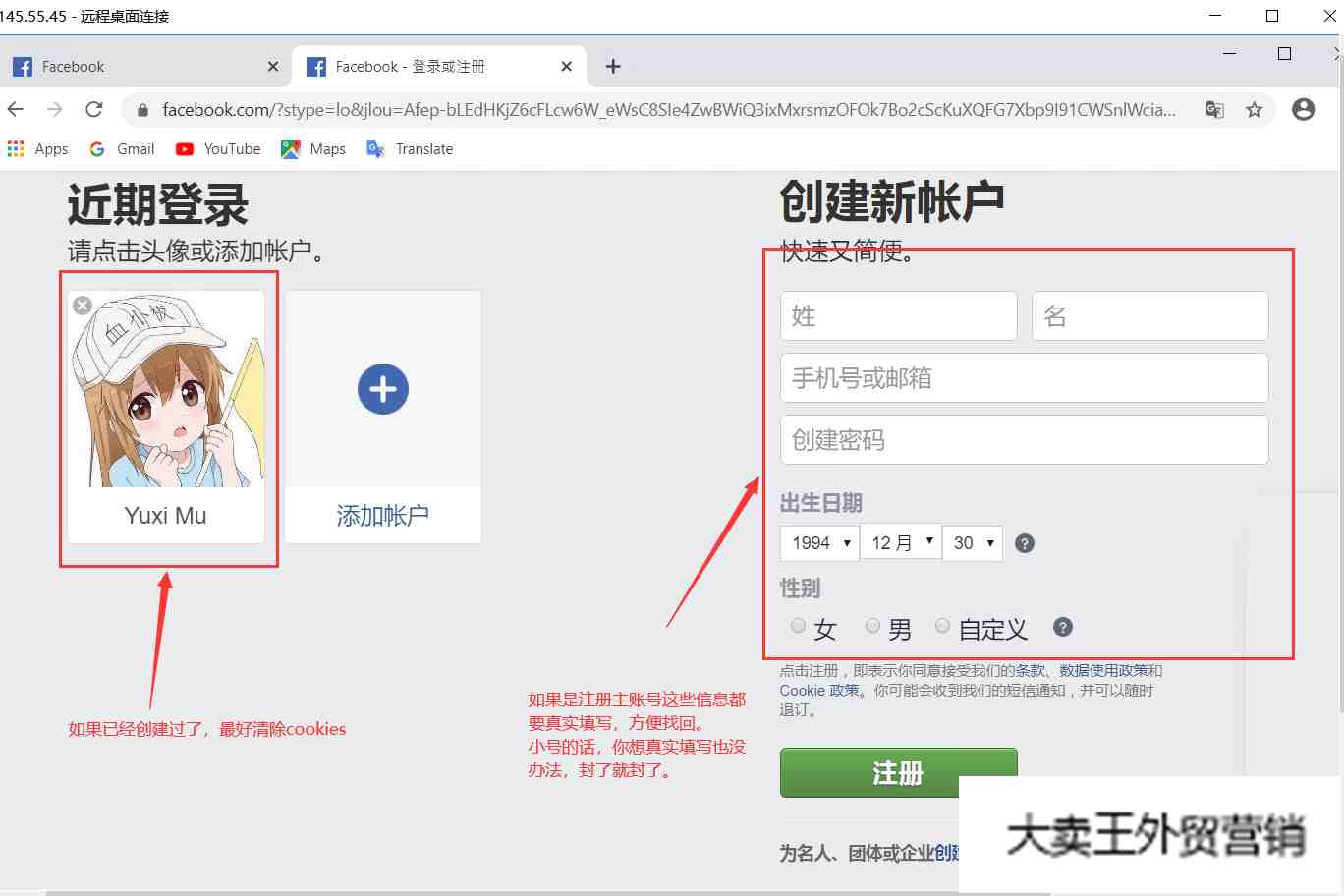The height and width of the screenshot is (896, 1344).
Task: Click the address bar URL
Action: tap(668, 110)
